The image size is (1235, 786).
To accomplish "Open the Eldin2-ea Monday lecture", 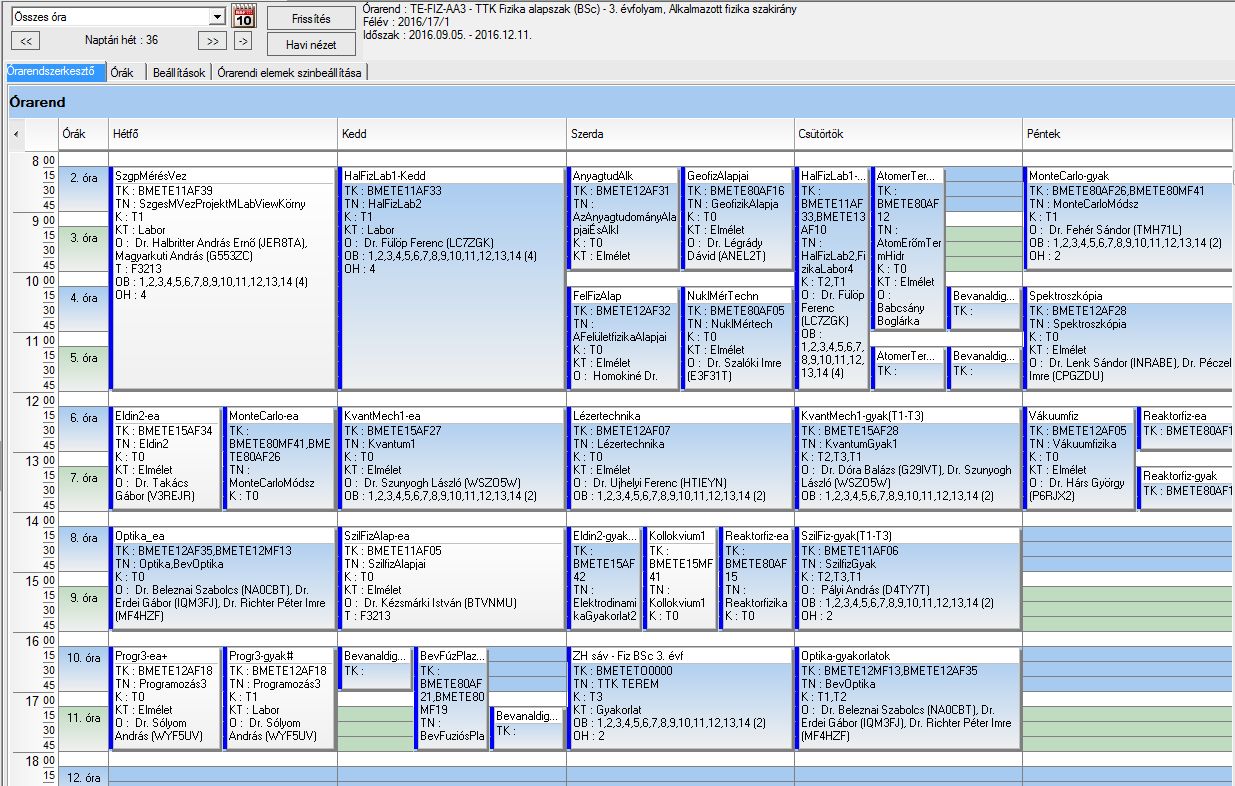I will coord(164,459).
